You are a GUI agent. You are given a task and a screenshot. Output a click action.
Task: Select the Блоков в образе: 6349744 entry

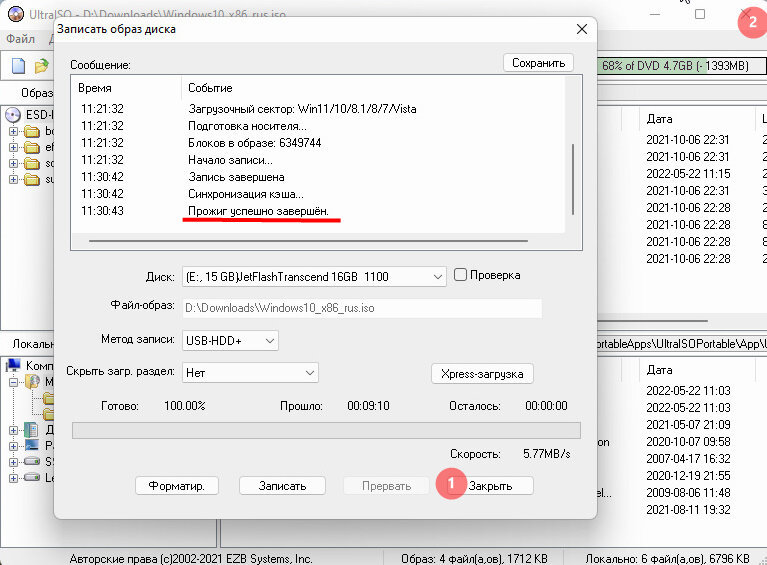point(255,143)
